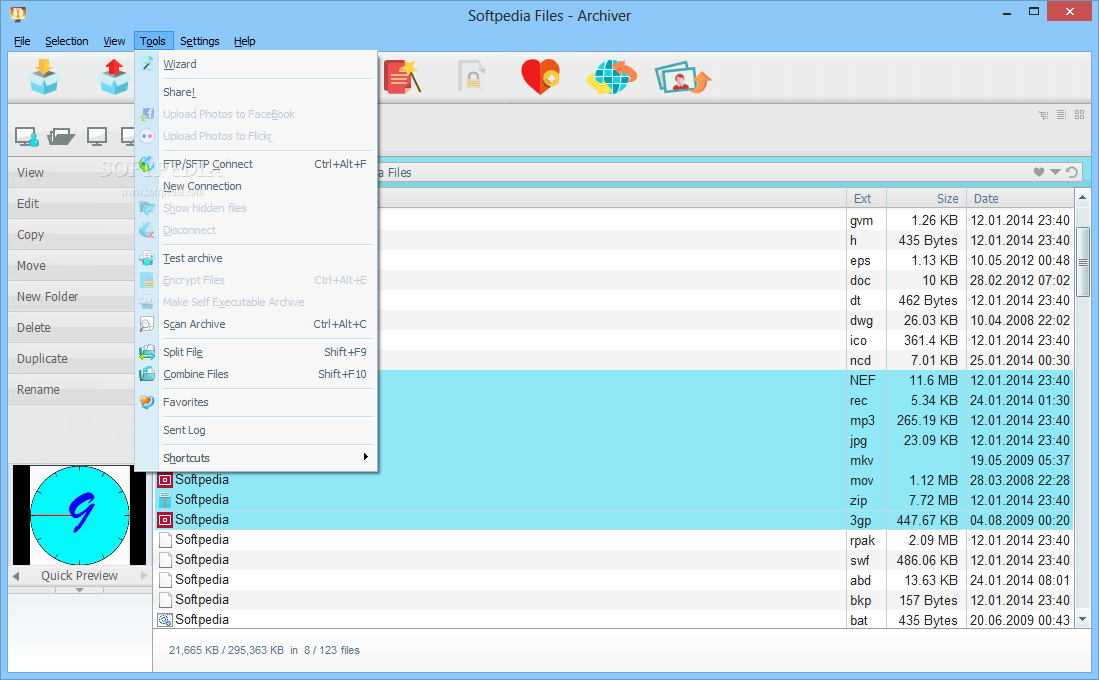Image resolution: width=1099 pixels, height=680 pixels.
Task: Click the padlock encrypt toolbar icon
Action: click(x=472, y=76)
